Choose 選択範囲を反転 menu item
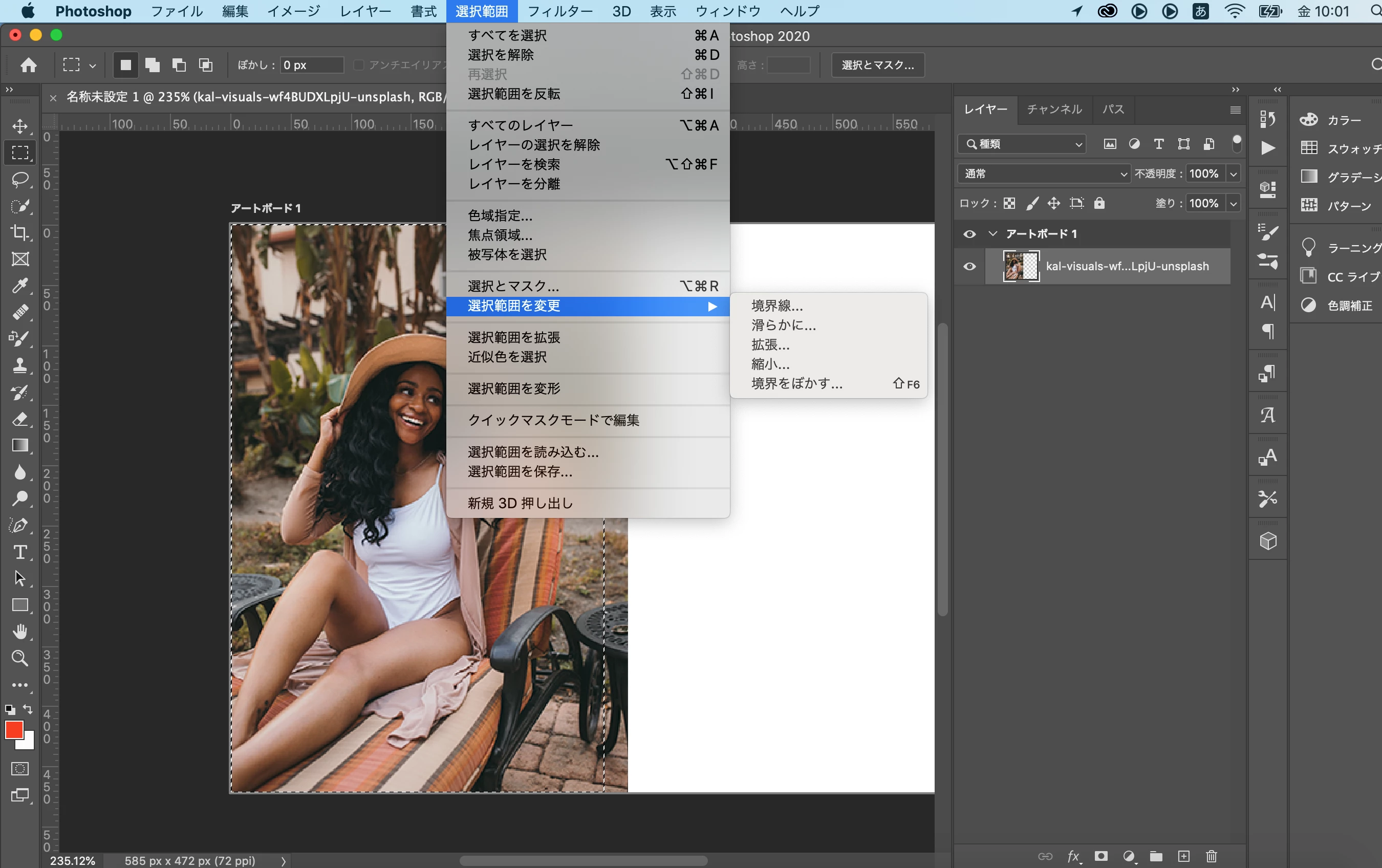1382x868 pixels. [x=514, y=94]
